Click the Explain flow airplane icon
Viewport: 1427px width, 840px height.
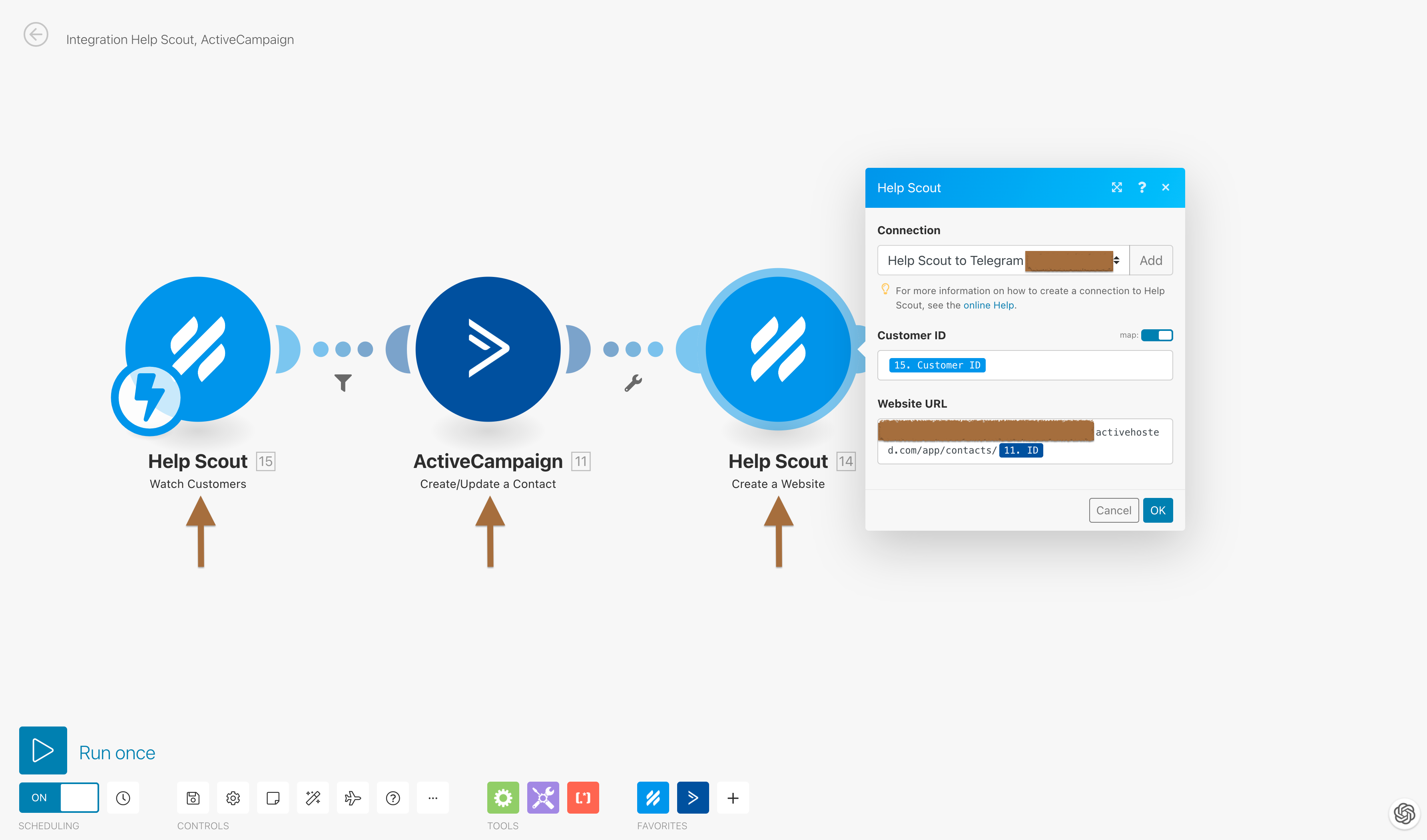(x=353, y=798)
